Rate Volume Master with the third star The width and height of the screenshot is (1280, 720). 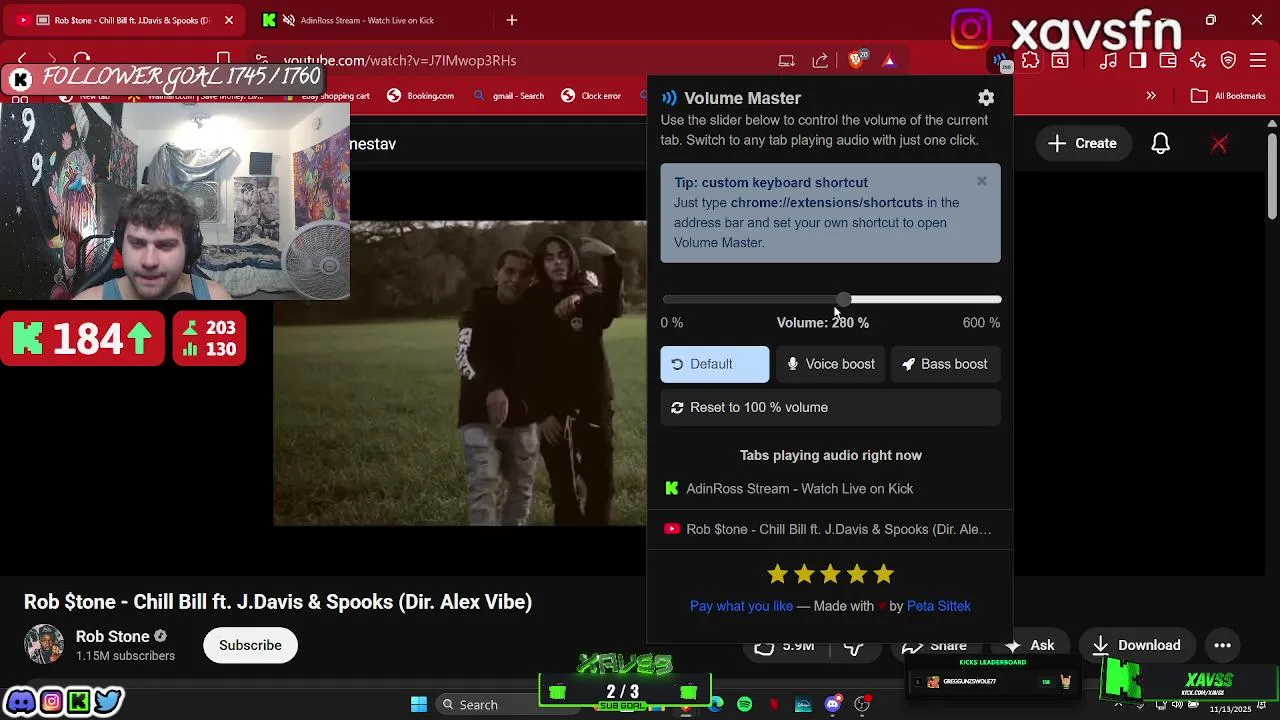831,574
